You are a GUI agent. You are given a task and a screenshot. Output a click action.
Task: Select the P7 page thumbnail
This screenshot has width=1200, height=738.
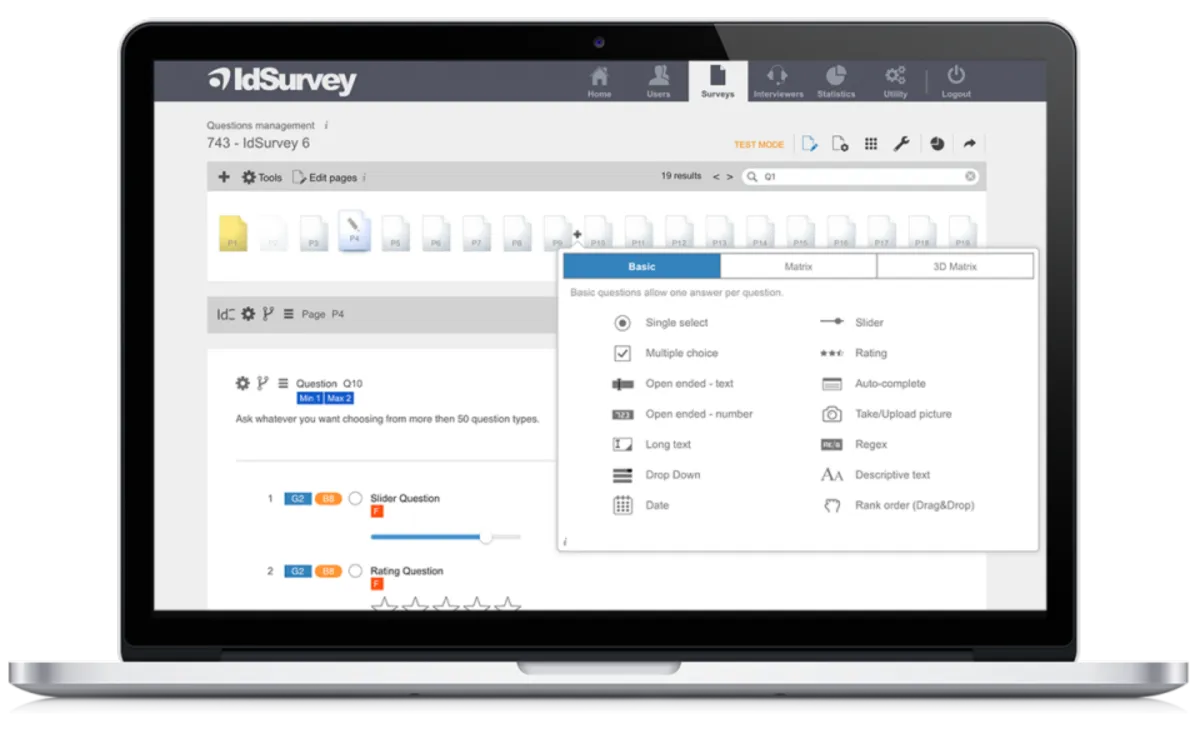476,233
